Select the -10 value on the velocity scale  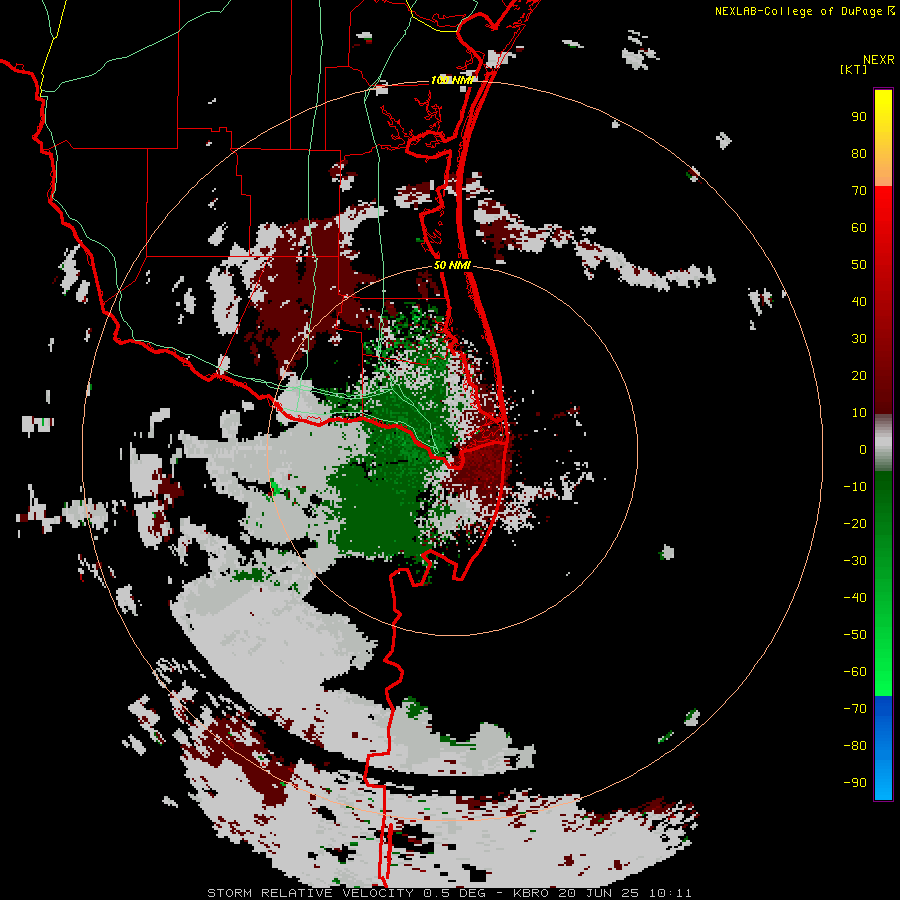click(x=855, y=487)
